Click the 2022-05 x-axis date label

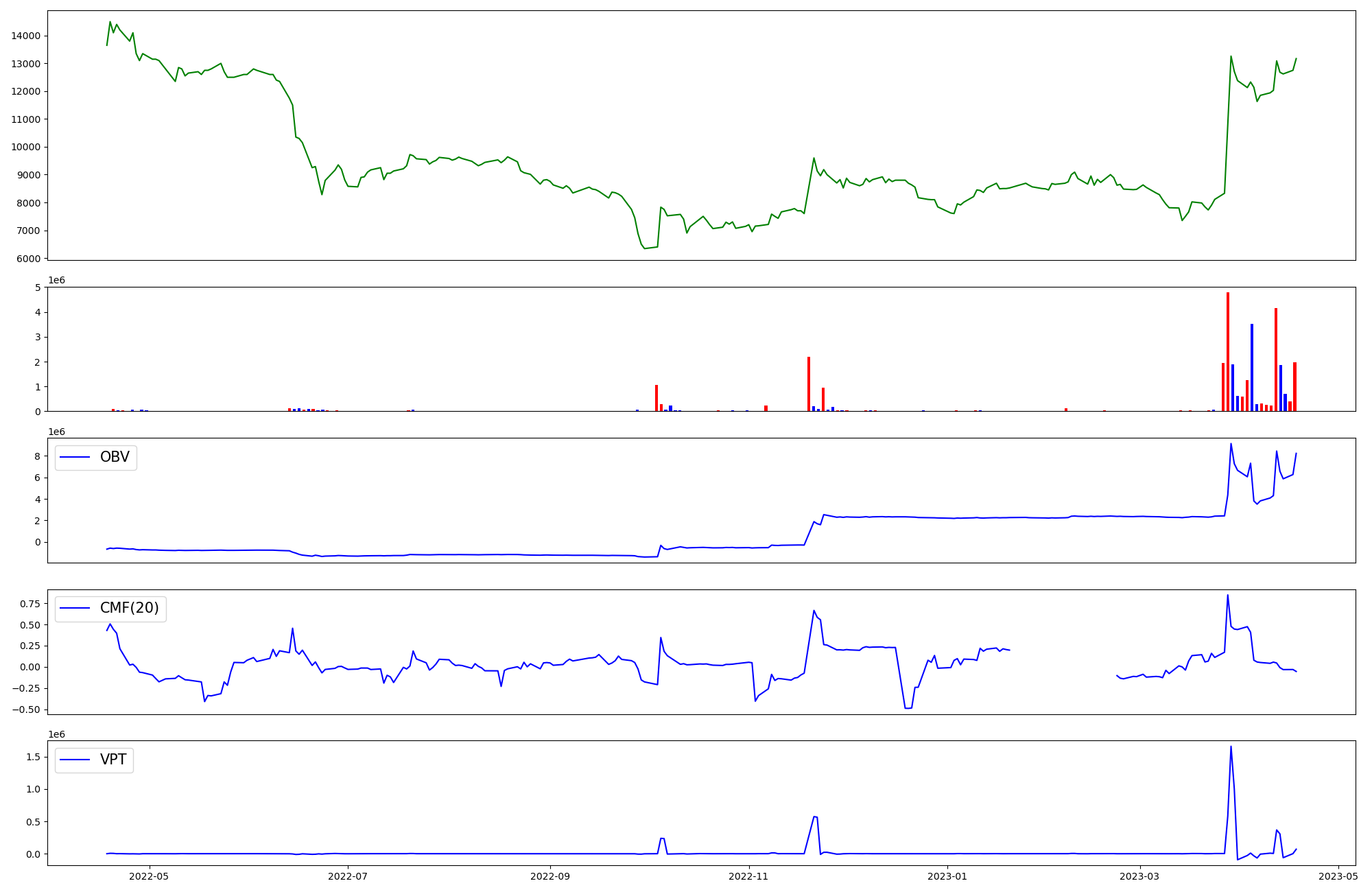[x=149, y=876]
